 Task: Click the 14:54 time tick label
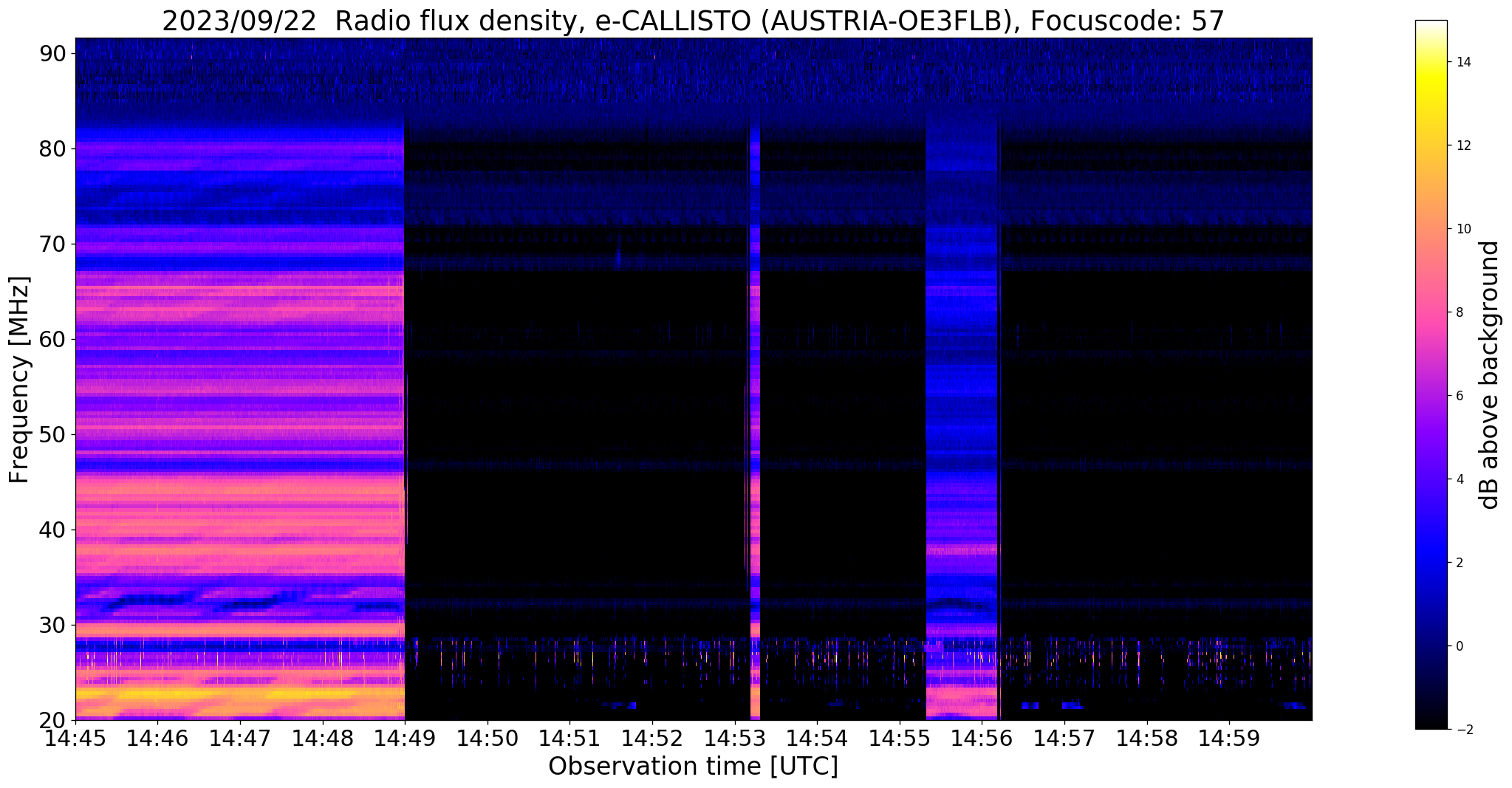point(817,738)
